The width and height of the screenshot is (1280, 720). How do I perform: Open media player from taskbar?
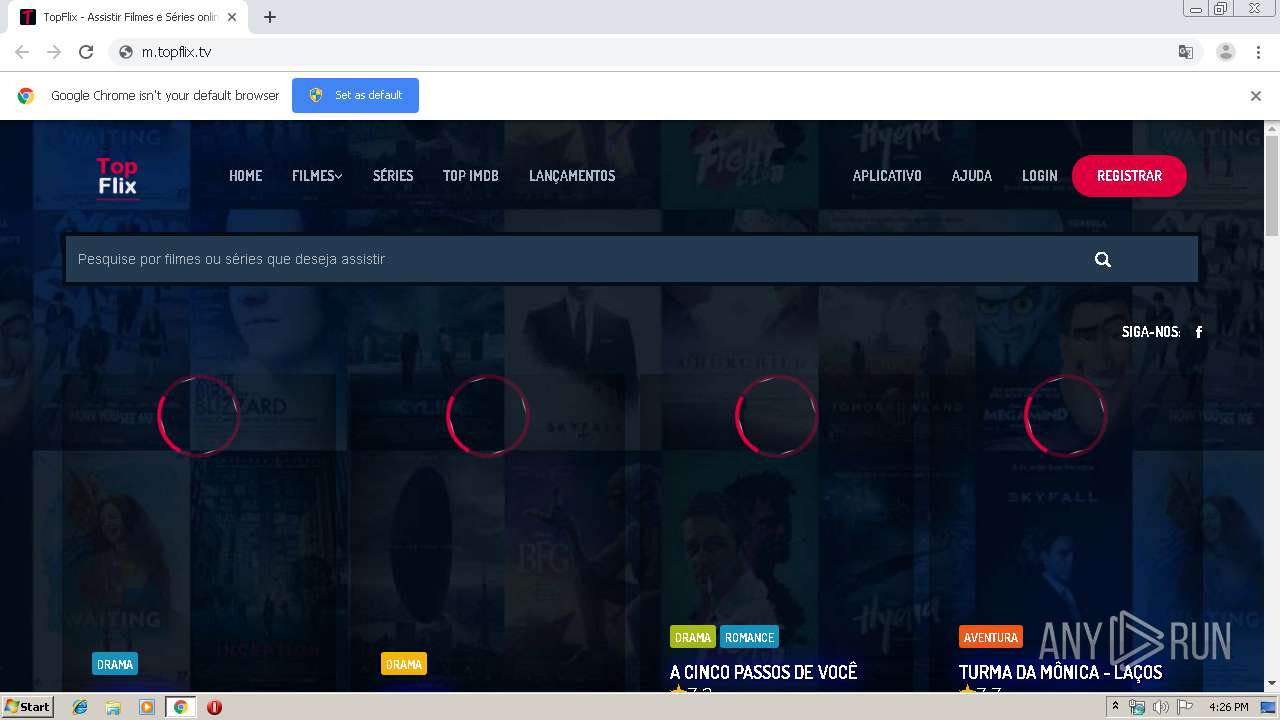click(x=147, y=707)
